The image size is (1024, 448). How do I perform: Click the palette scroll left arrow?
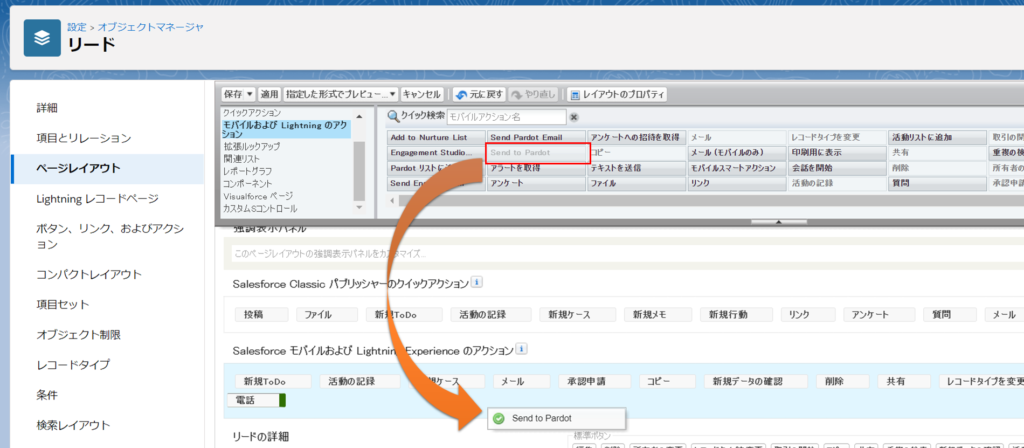[392, 200]
